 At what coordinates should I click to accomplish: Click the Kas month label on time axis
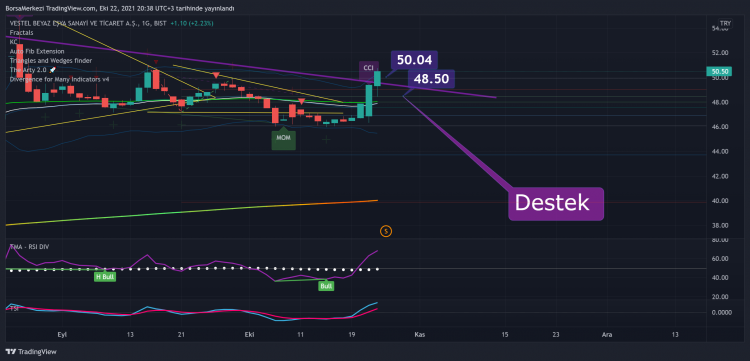419,335
